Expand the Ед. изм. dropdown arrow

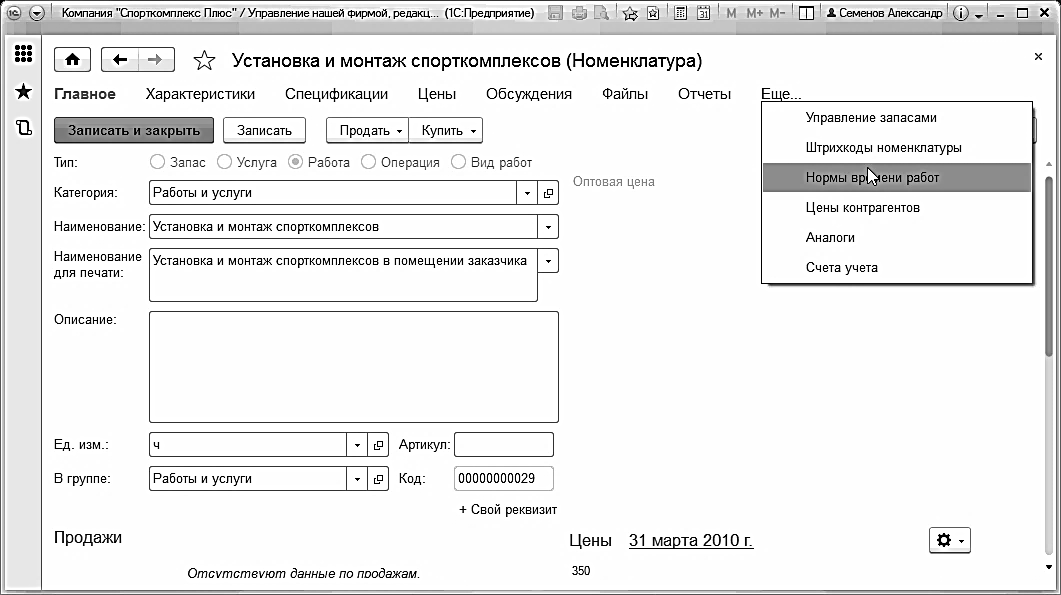[x=357, y=445]
